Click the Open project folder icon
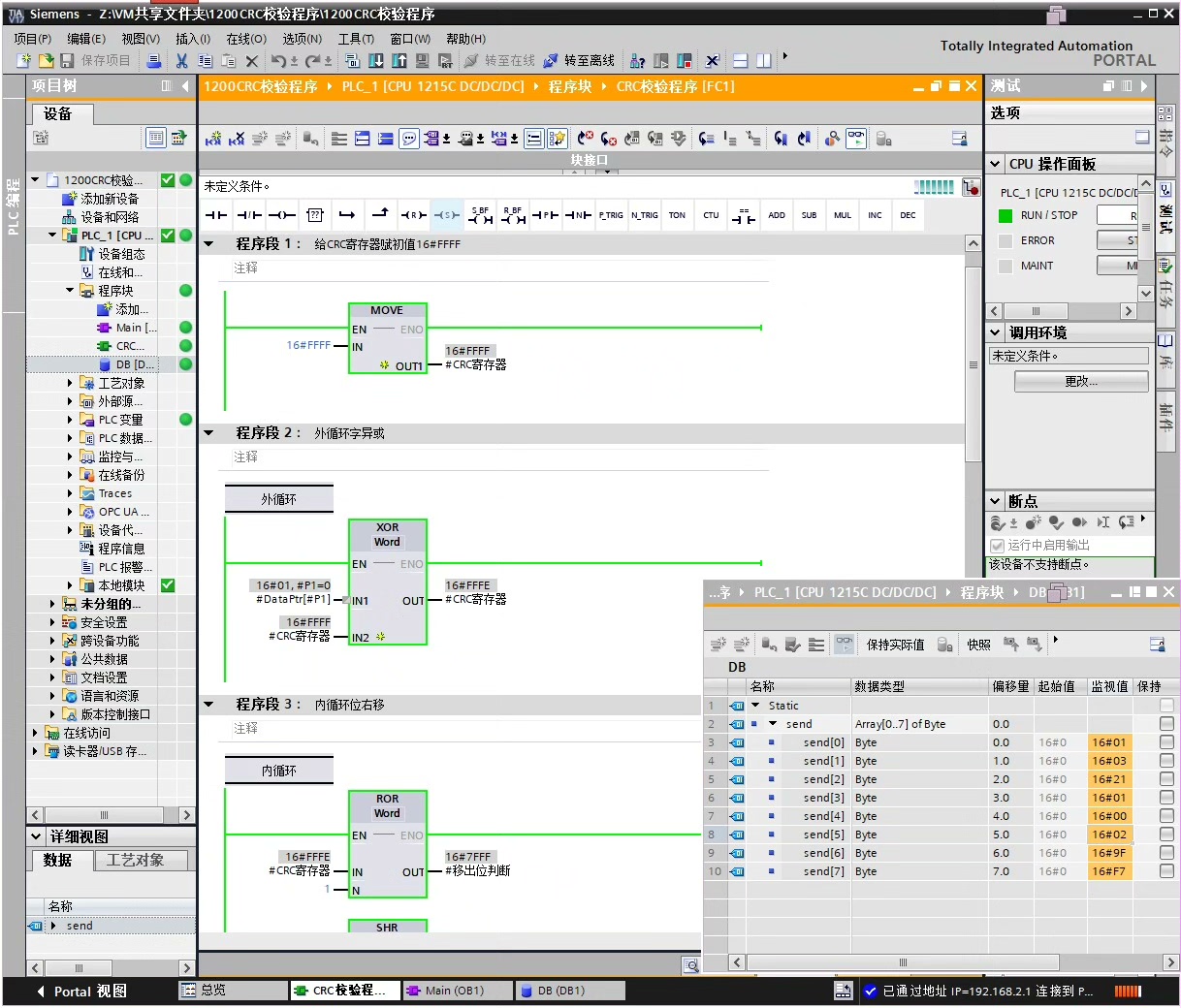Viewport: 1181px width, 1008px height. pos(46,60)
